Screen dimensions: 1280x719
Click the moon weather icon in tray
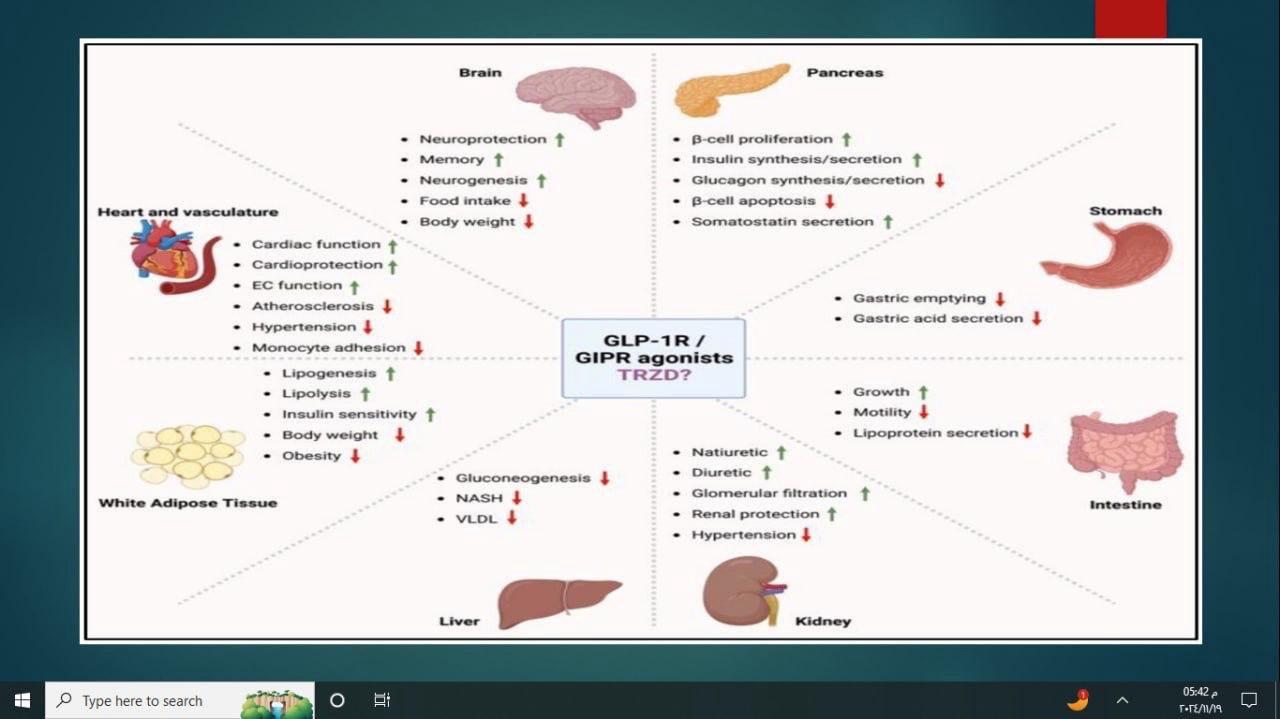pyautogui.click(x=1077, y=700)
